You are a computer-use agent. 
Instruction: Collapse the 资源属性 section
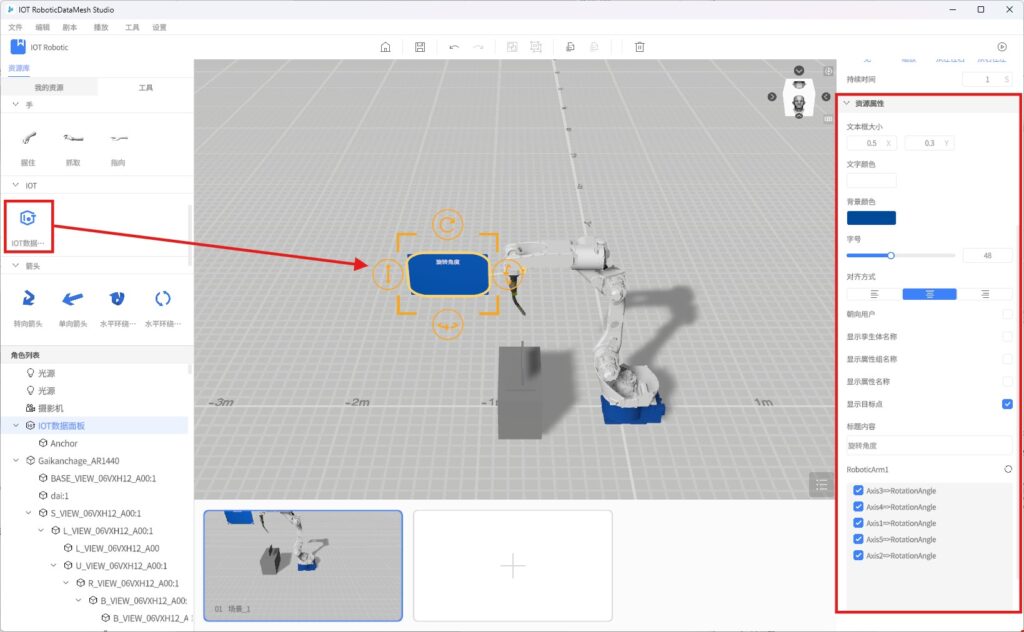pos(846,103)
